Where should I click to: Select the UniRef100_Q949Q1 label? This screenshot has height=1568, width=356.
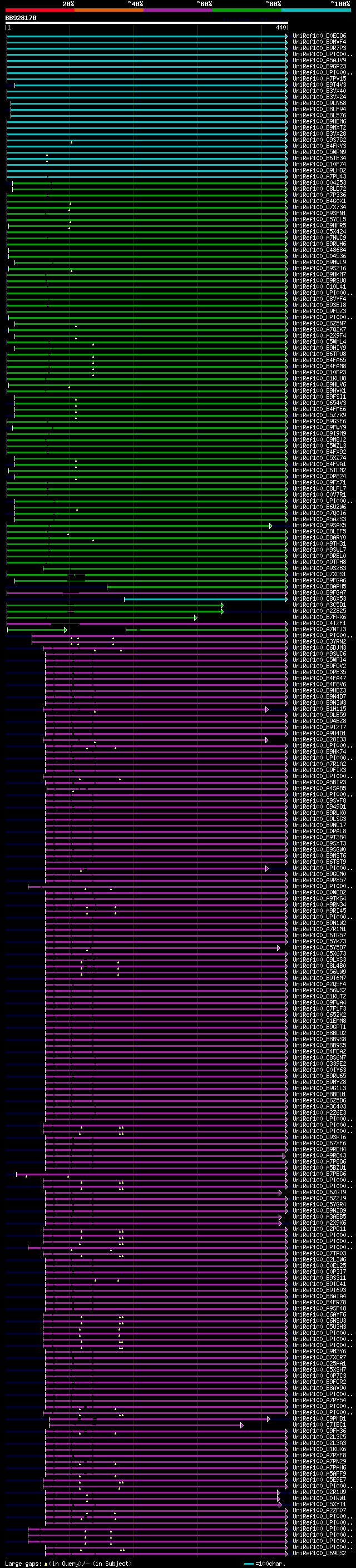click(x=319, y=807)
